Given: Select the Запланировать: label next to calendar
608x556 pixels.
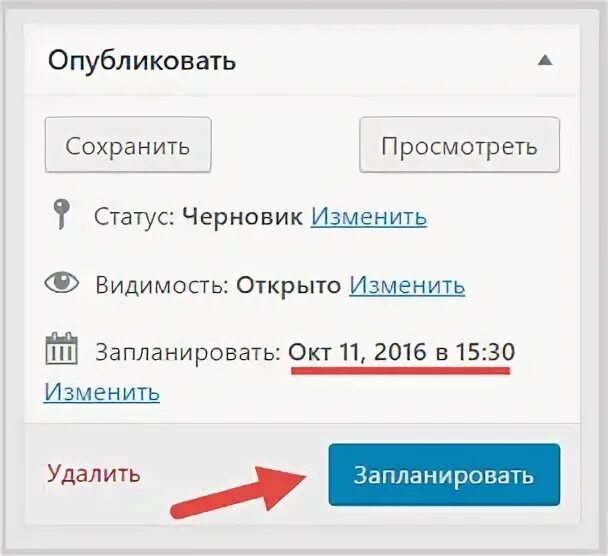Looking at the screenshot, I should tap(188, 354).
